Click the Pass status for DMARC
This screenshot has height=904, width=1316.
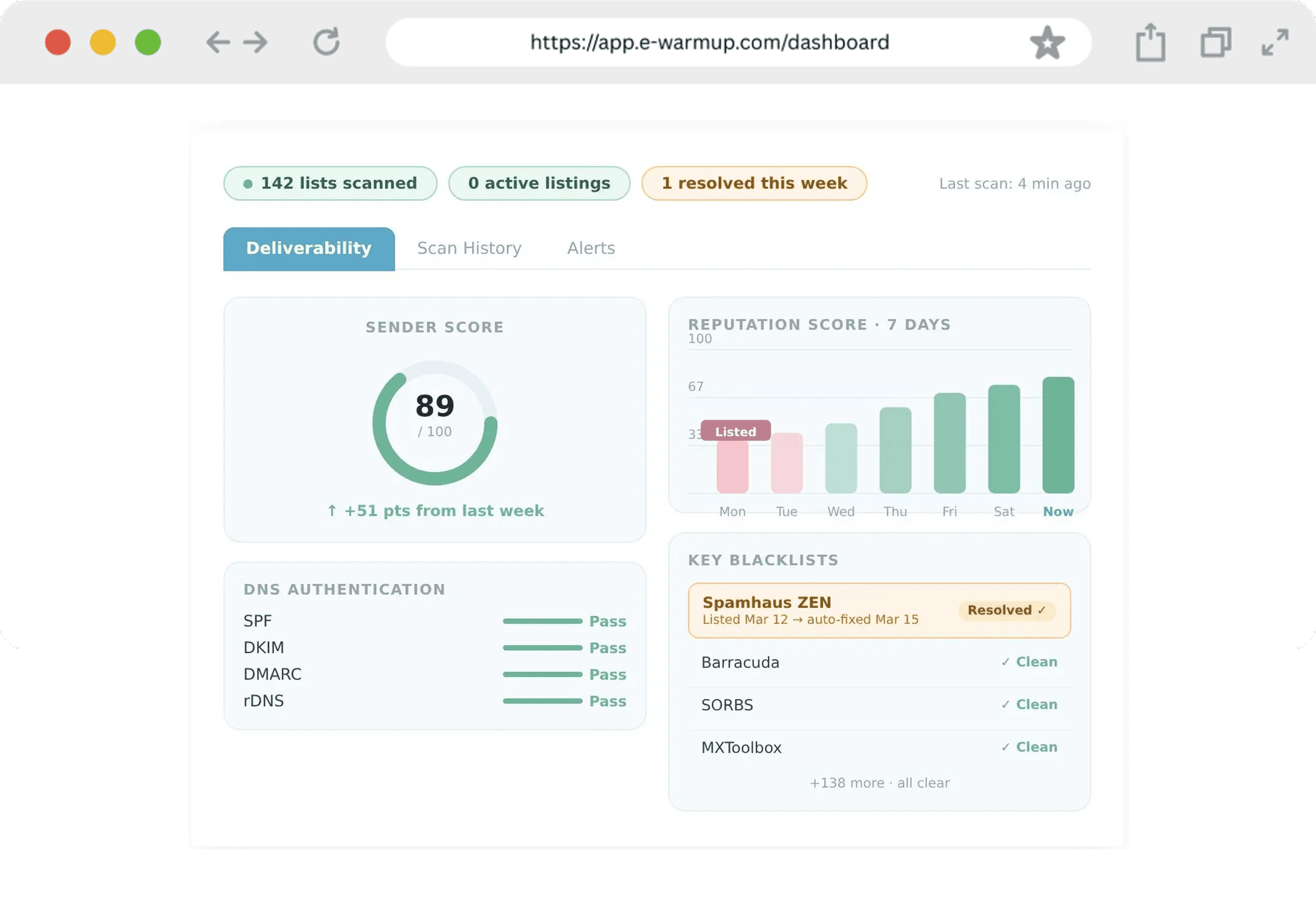coord(608,675)
